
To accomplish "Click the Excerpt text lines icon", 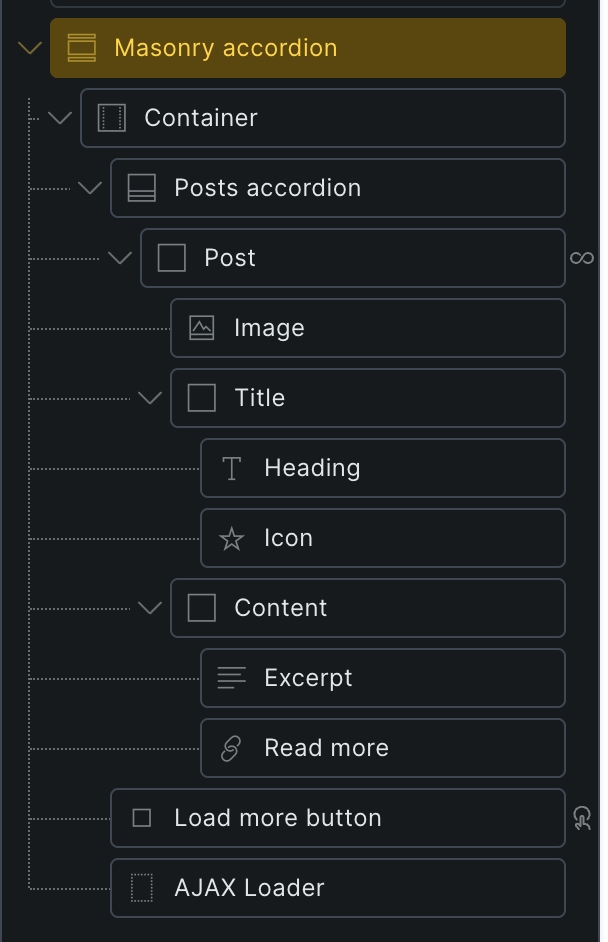I will coord(232,678).
